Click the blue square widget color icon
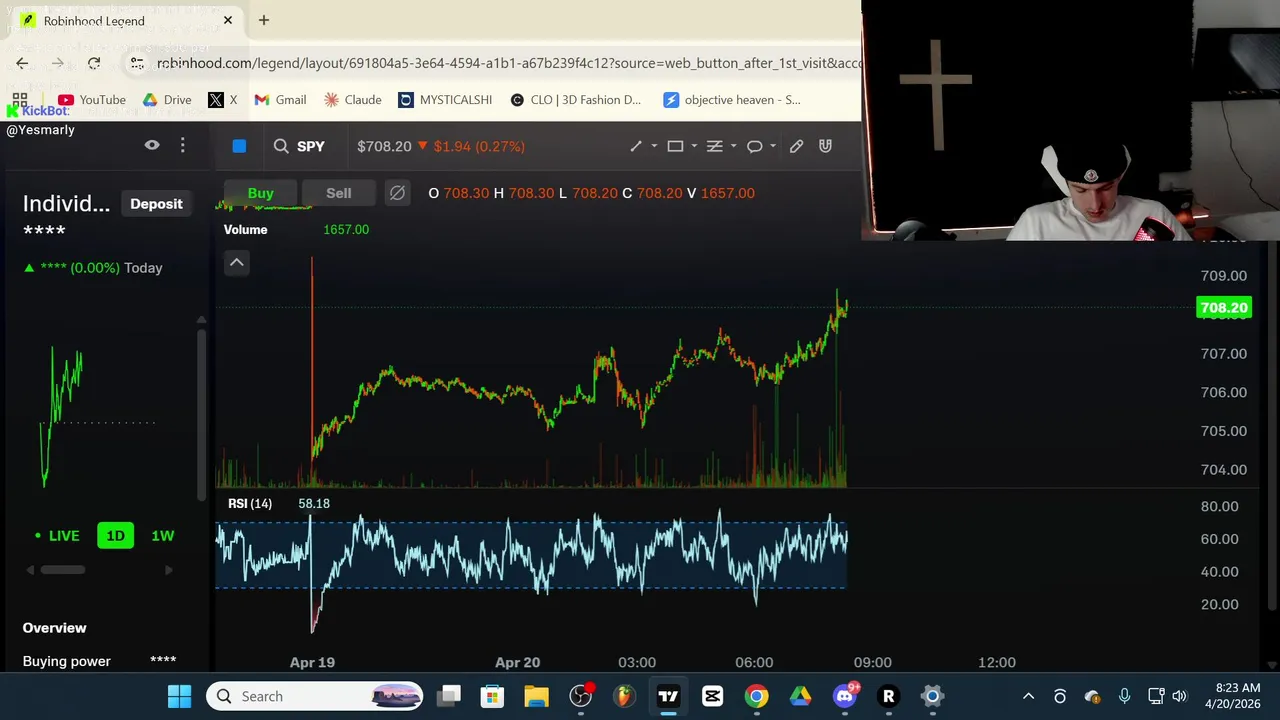The width and height of the screenshot is (1280, 720). tap(239, 146)
